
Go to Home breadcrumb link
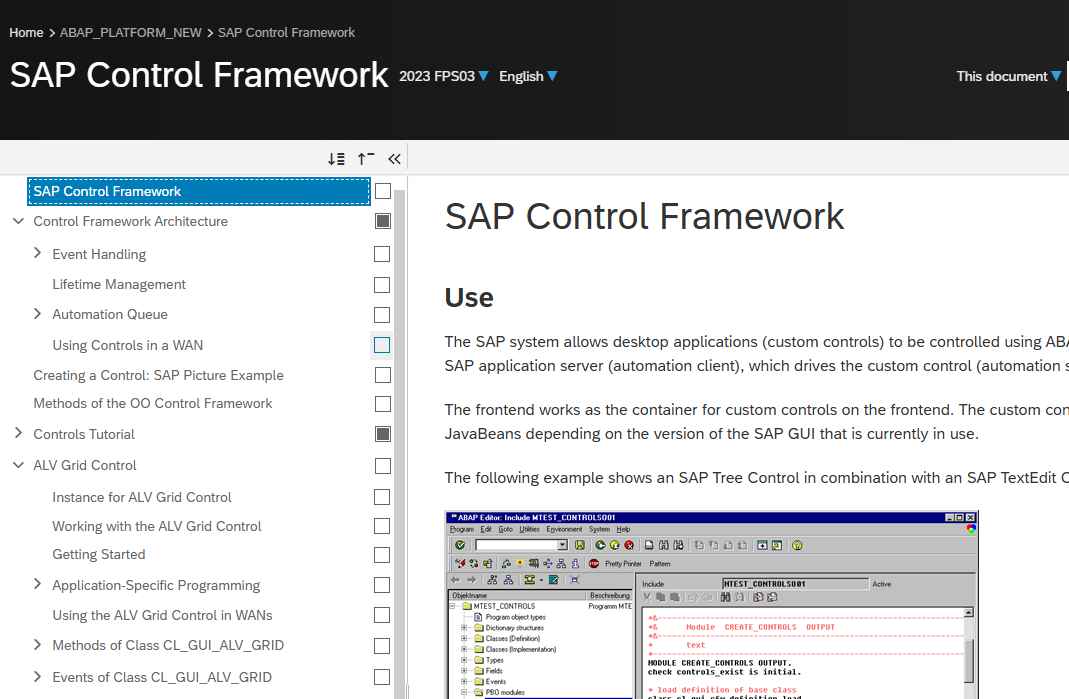[x=26, y=33]
